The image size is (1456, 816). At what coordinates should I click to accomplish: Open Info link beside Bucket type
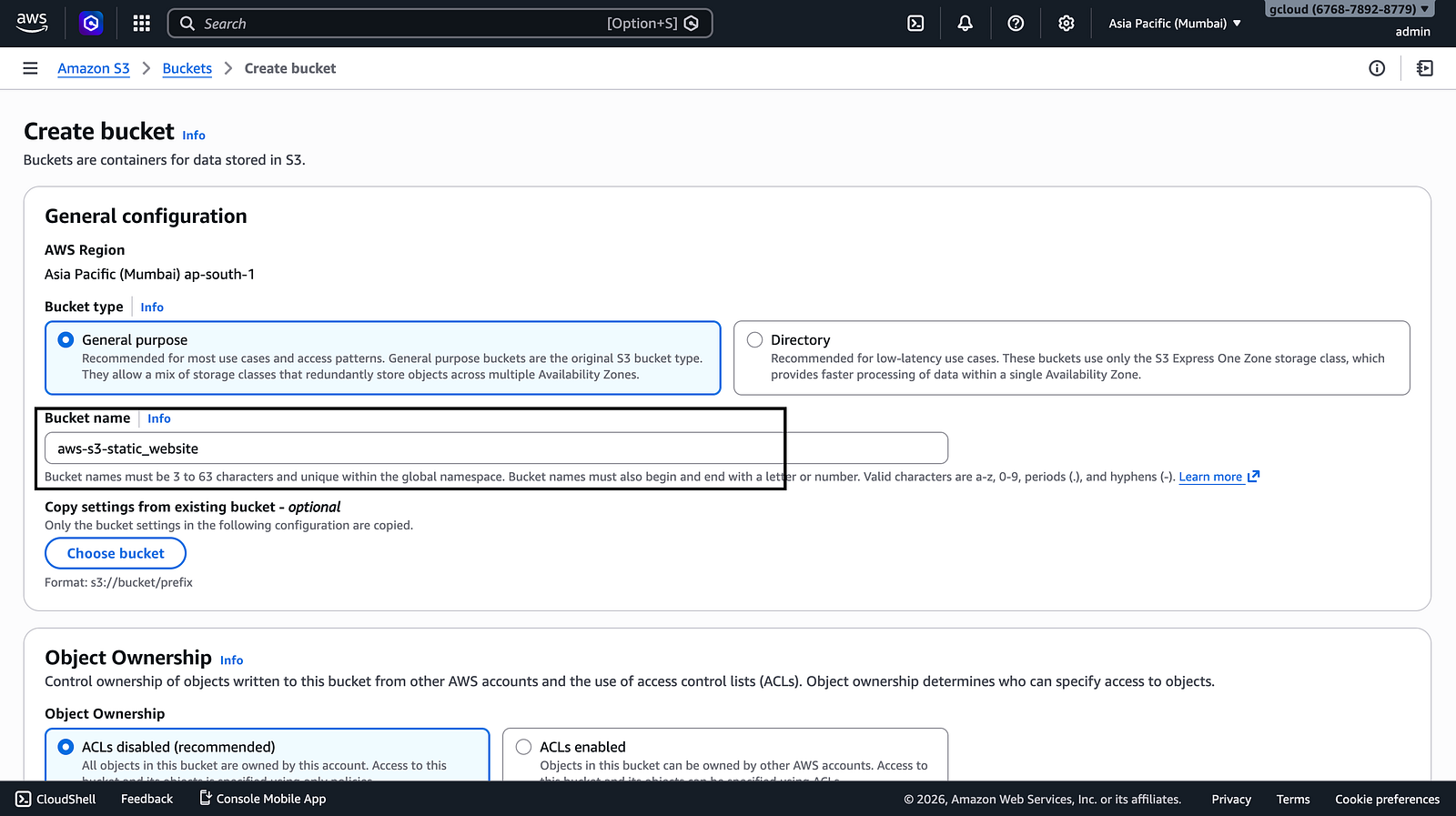152,307
